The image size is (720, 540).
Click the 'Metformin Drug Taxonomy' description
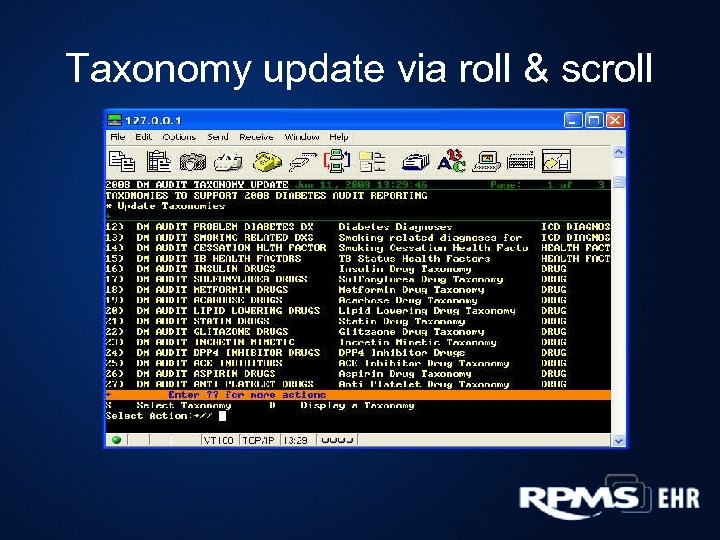[x=411, y=290]
